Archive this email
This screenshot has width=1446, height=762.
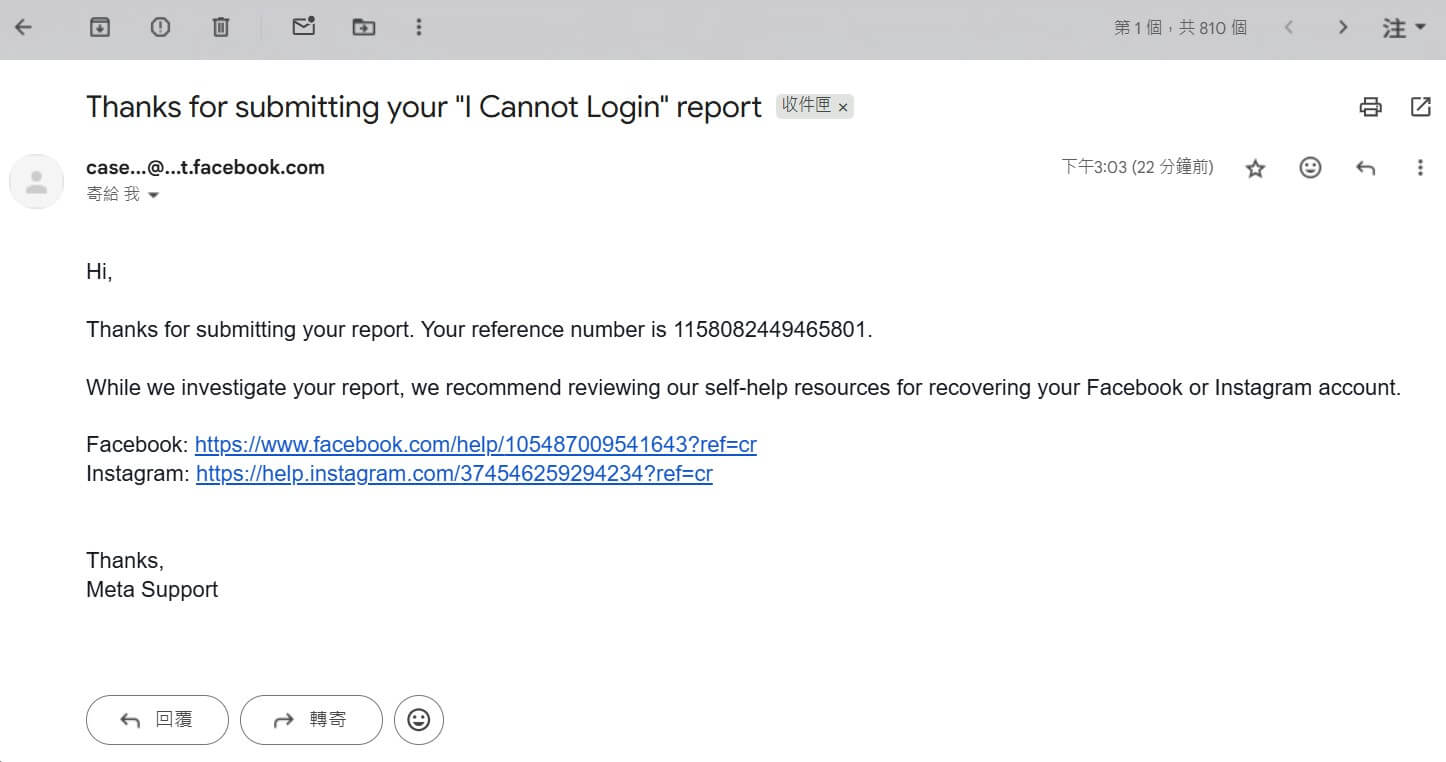99,27
